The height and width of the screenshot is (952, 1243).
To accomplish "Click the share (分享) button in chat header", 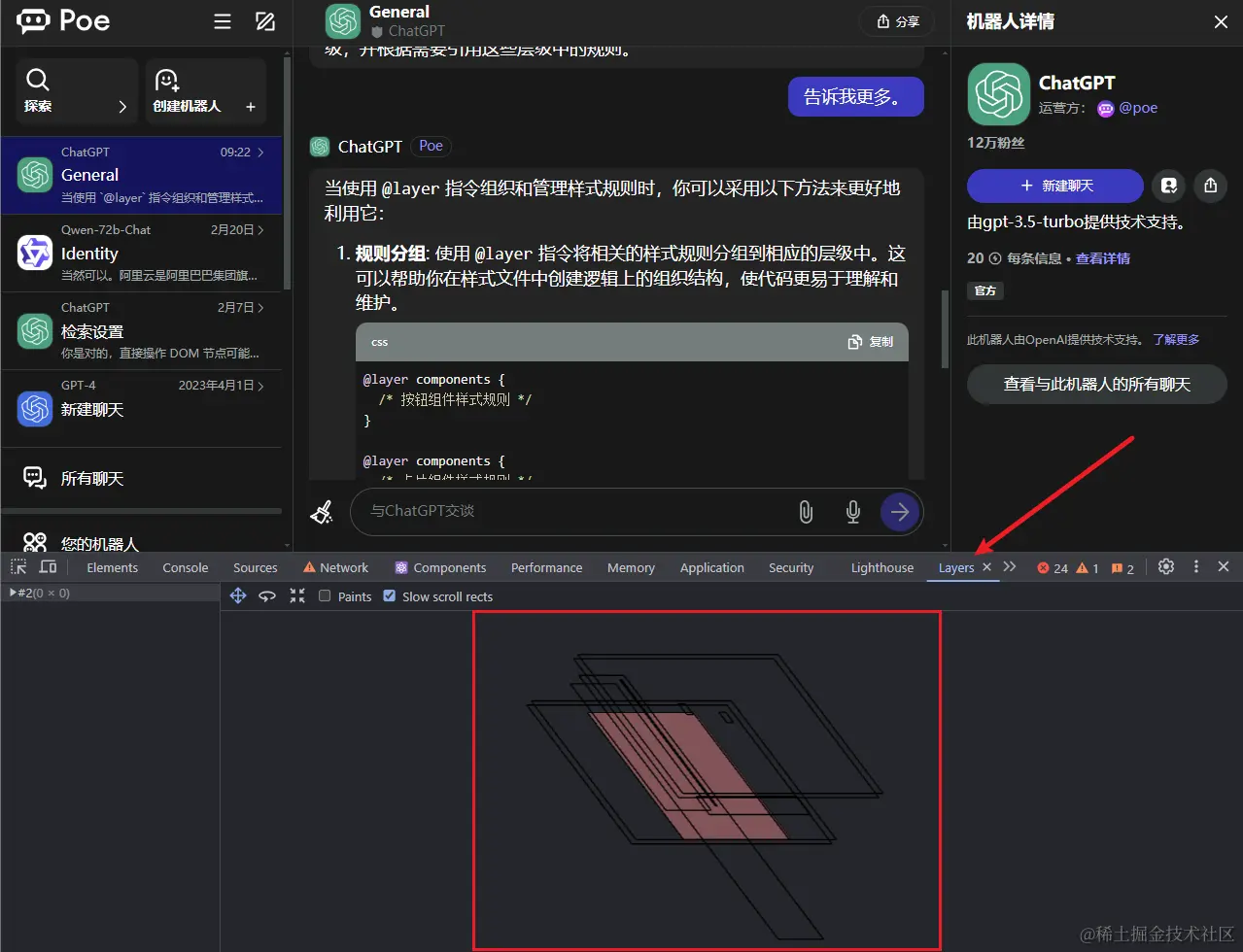I will (897, 21).
